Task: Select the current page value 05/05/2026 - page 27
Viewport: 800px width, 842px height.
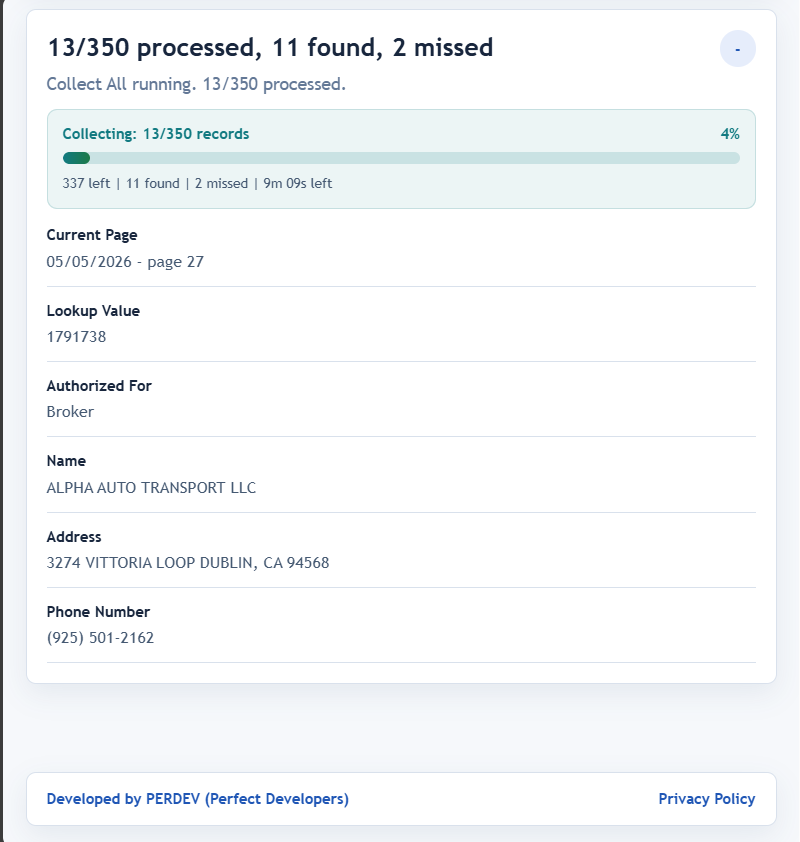Action: [x=125, y=262]
